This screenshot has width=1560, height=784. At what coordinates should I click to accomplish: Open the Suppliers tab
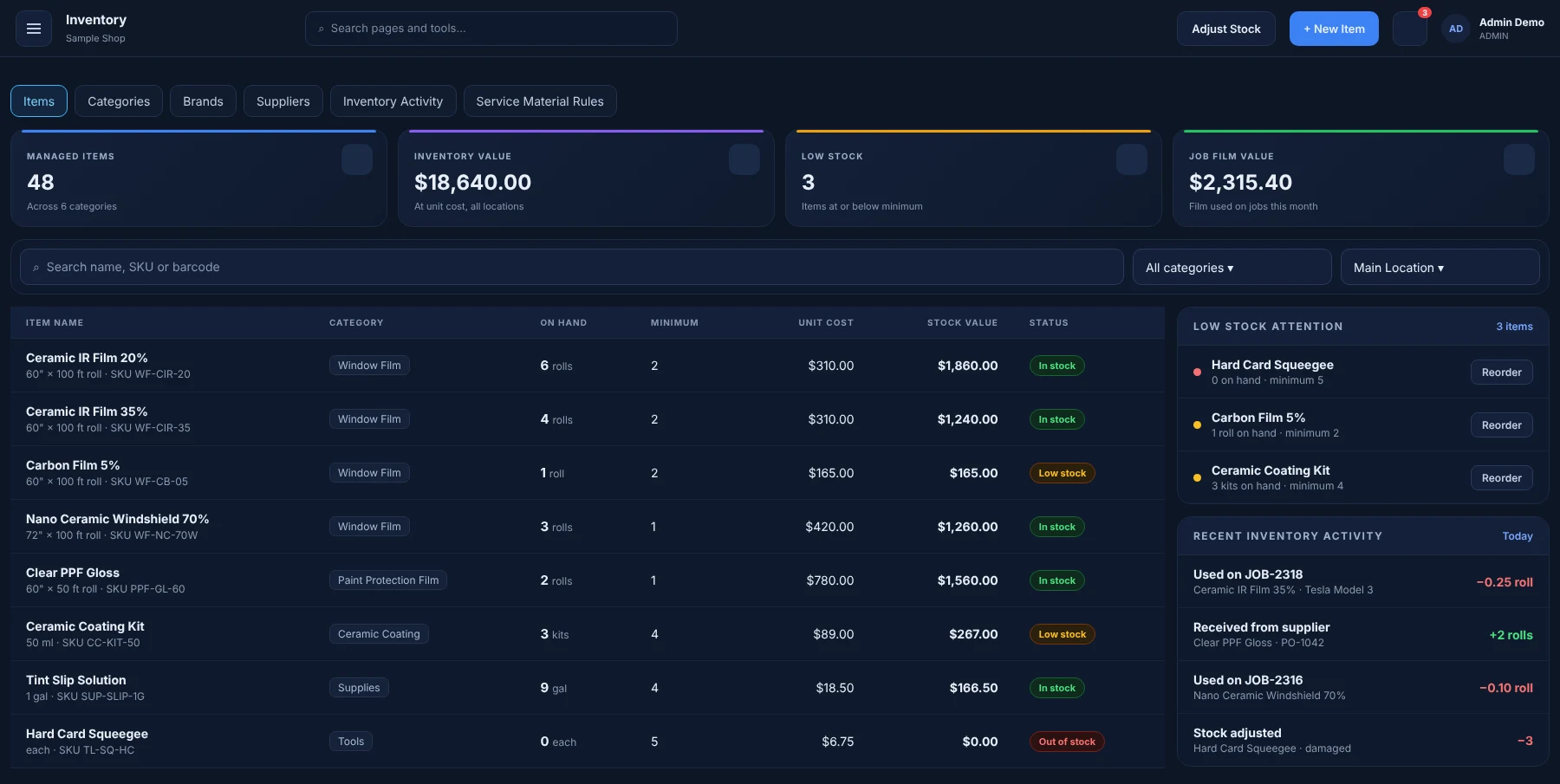click(283, 101)
